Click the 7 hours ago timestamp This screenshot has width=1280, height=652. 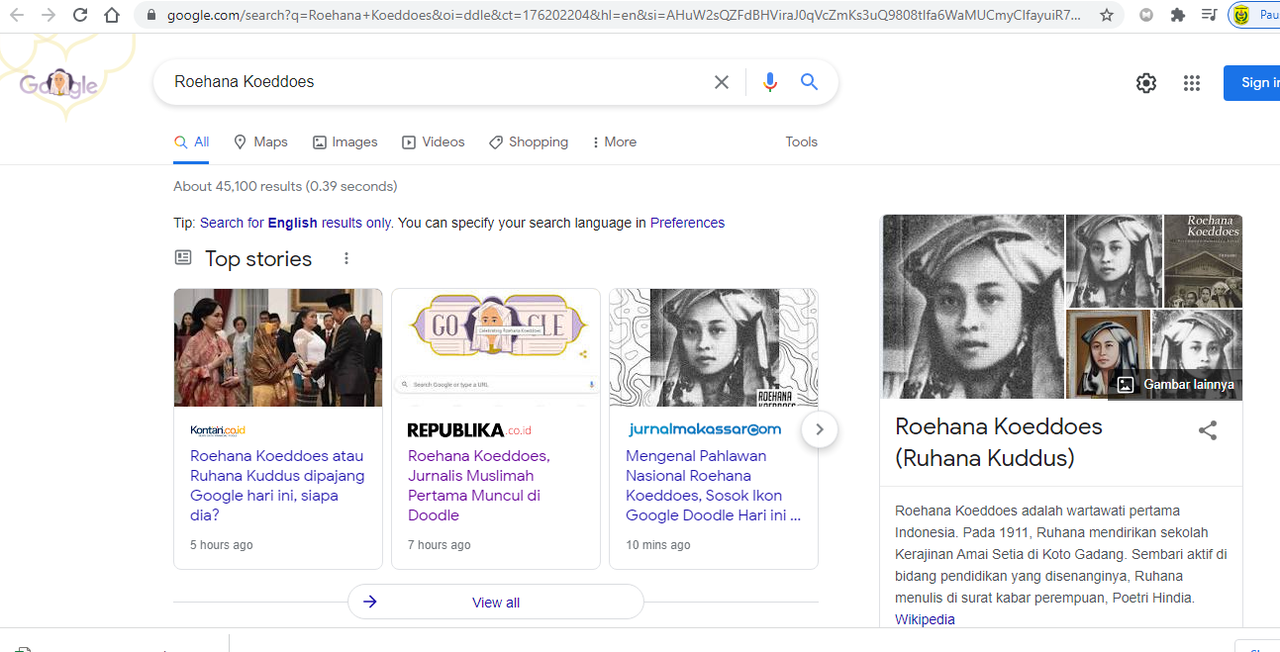[x=439, y=545]
